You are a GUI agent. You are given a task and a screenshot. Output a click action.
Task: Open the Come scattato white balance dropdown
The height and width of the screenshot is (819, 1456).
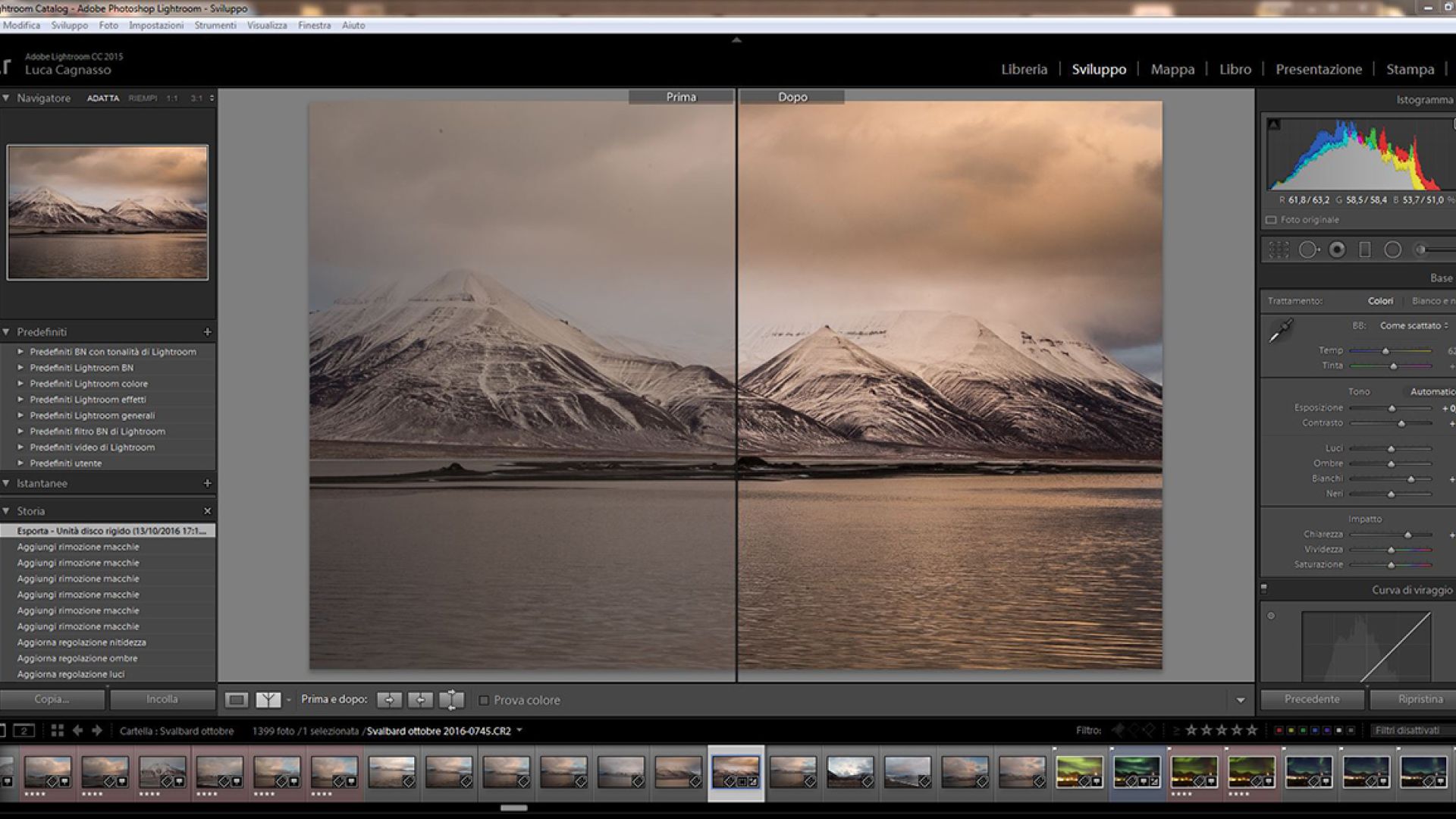click(x=1414, y=325)
